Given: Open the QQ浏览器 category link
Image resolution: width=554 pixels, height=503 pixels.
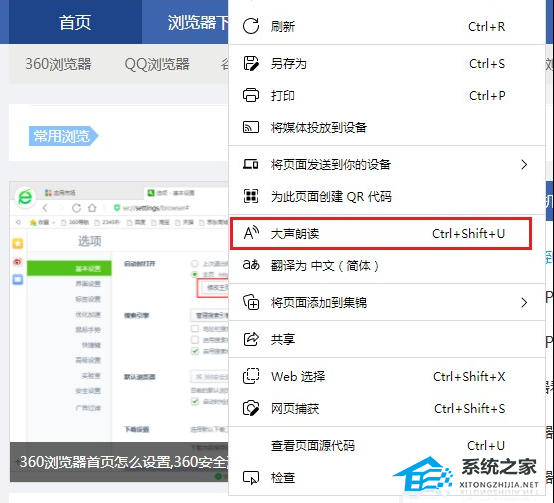Looking at the screenshot, I should pyautogui.click(x=157, y=64).
